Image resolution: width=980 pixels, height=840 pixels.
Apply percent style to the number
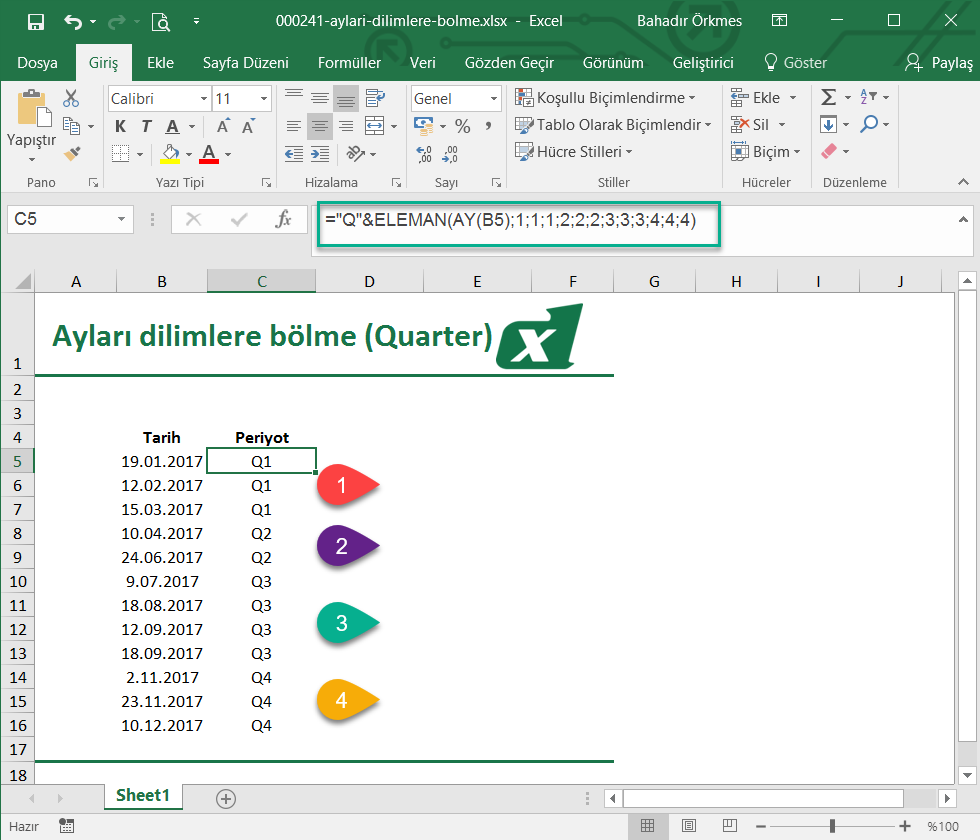(462, 126)
